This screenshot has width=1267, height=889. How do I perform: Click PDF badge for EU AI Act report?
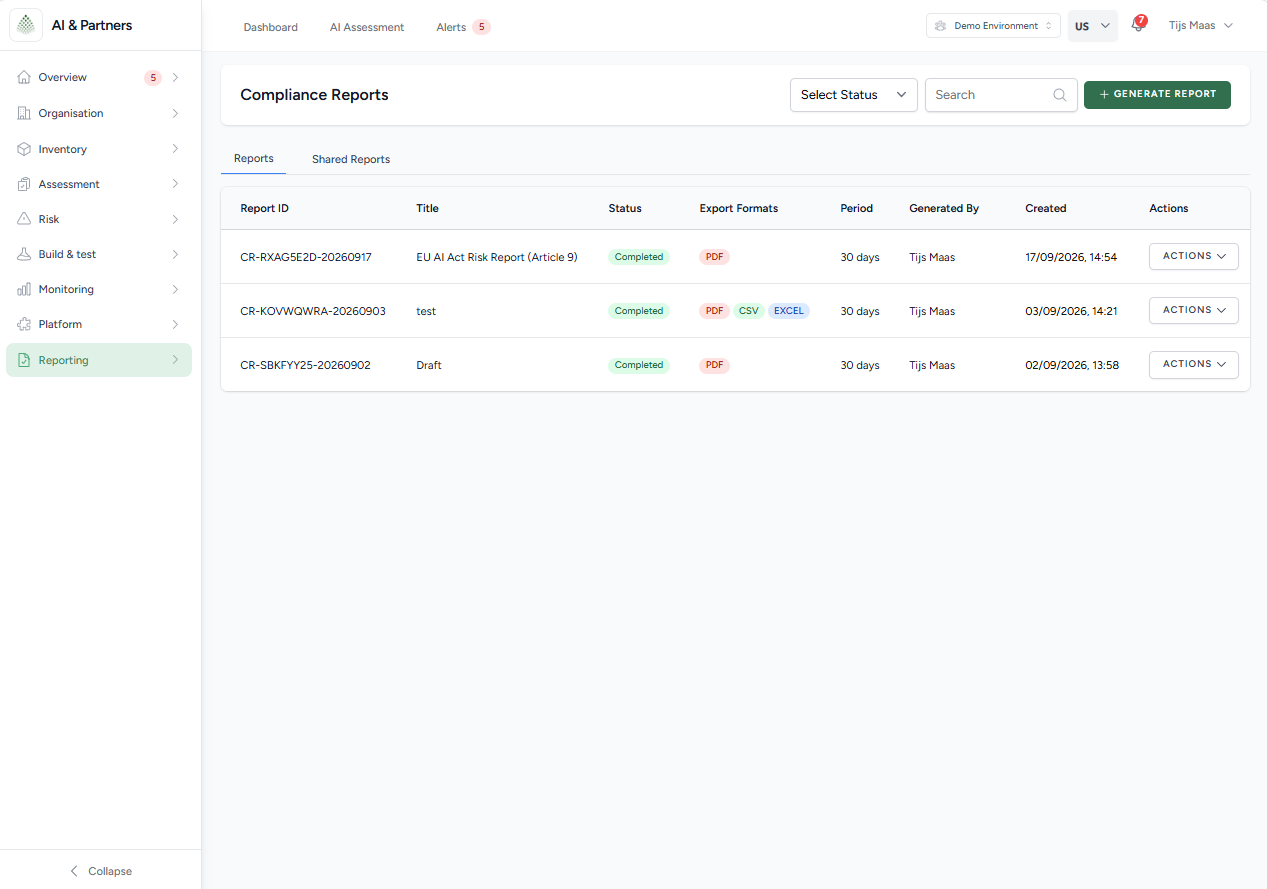tap(714, 257)
